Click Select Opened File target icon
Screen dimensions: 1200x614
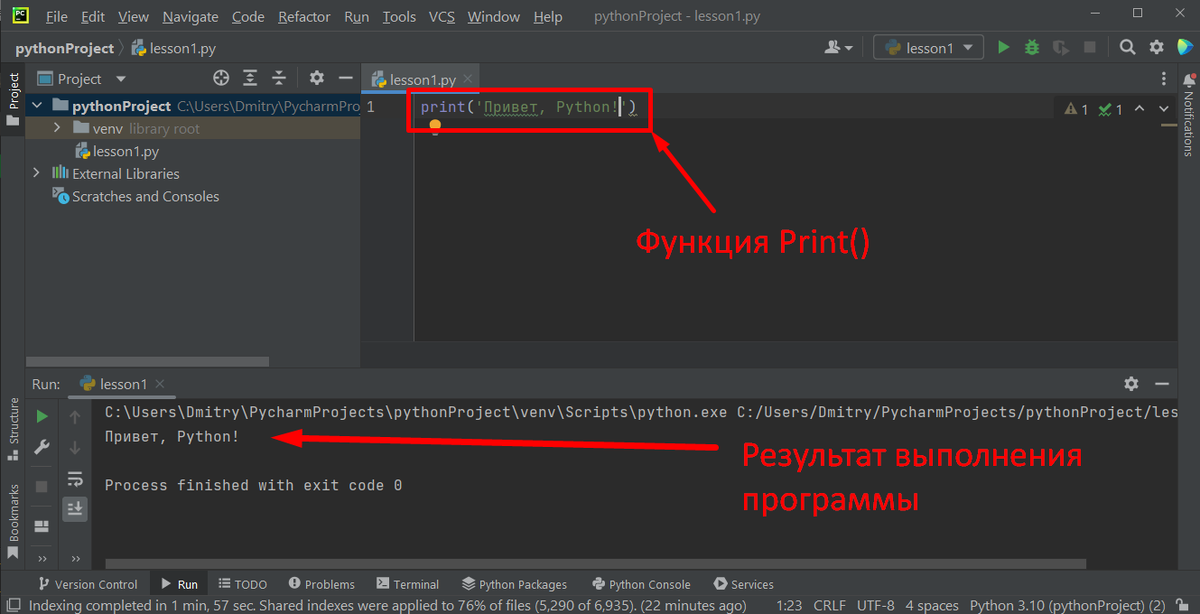tap(221, 78)
